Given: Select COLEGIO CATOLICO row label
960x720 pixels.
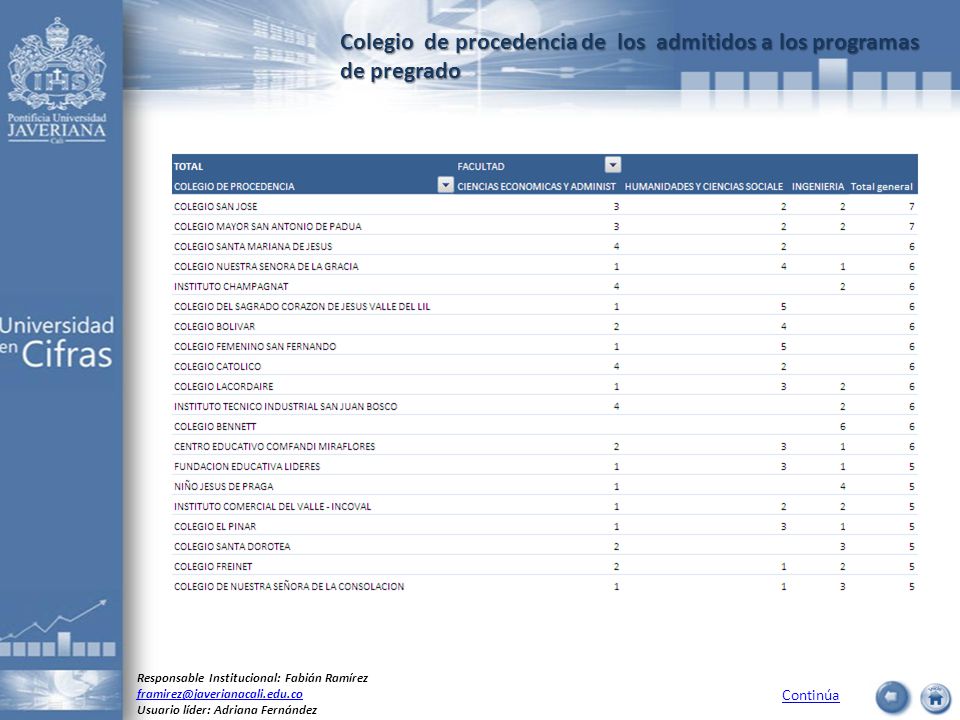Looking at the screenshot, I should pos(217,367).
